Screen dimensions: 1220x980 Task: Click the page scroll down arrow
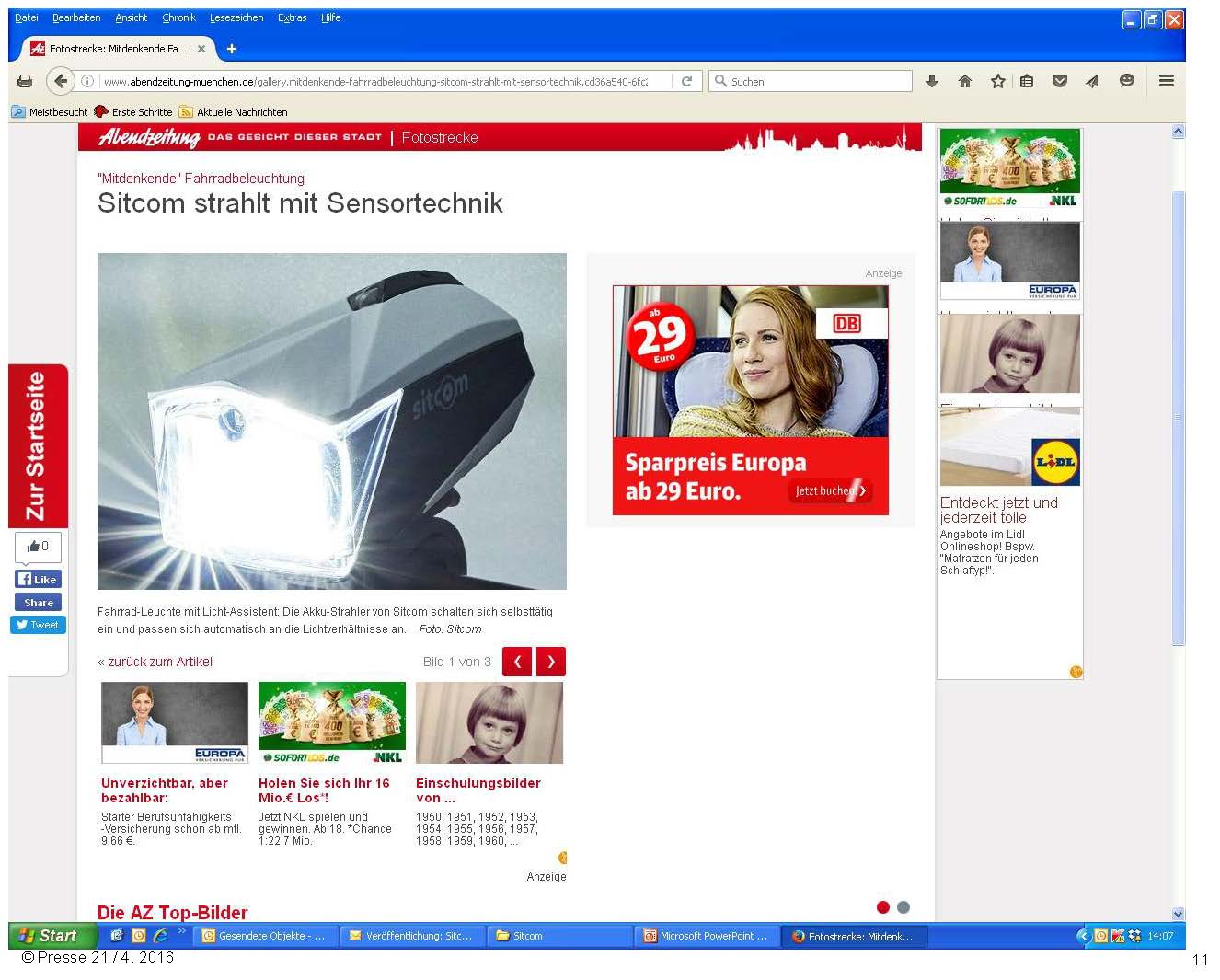pos(1179,914)
